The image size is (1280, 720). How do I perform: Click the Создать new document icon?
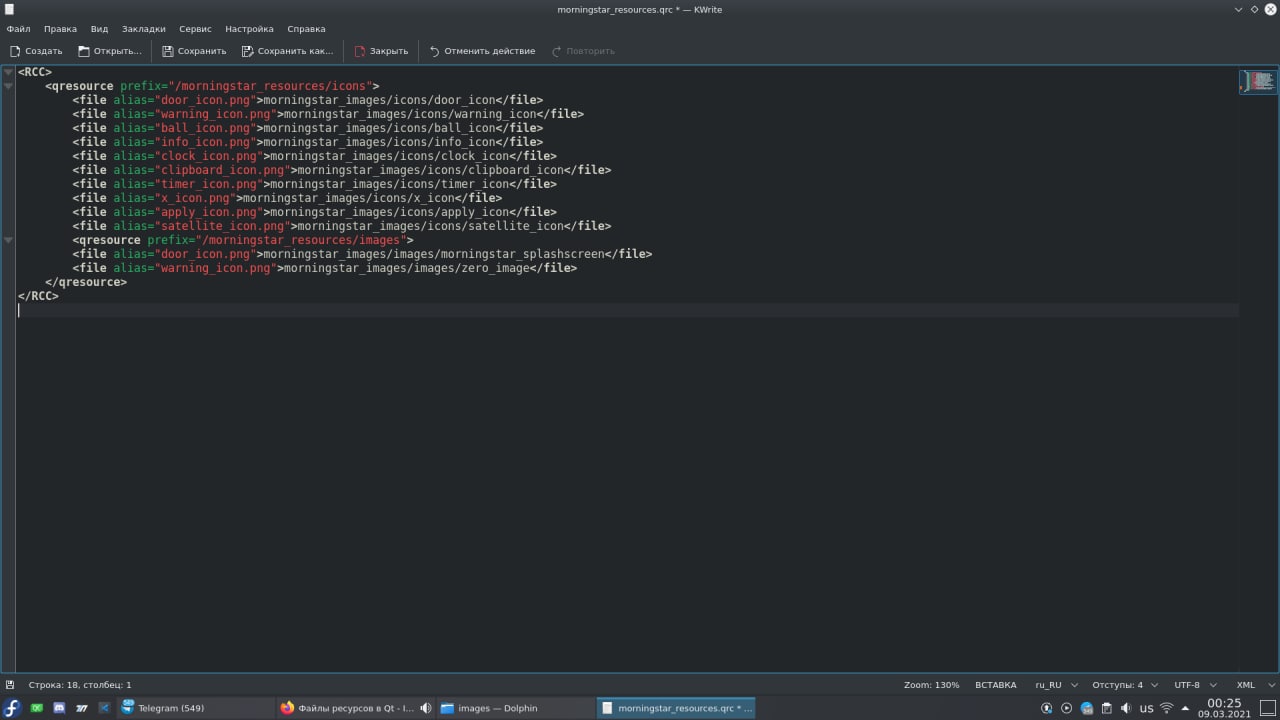click(x=15, y=51)
